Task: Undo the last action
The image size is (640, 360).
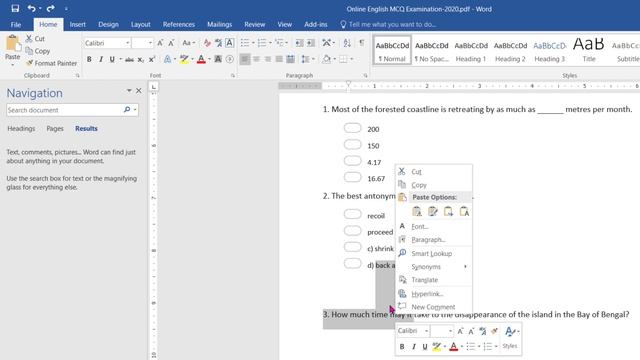Action: 31,9
